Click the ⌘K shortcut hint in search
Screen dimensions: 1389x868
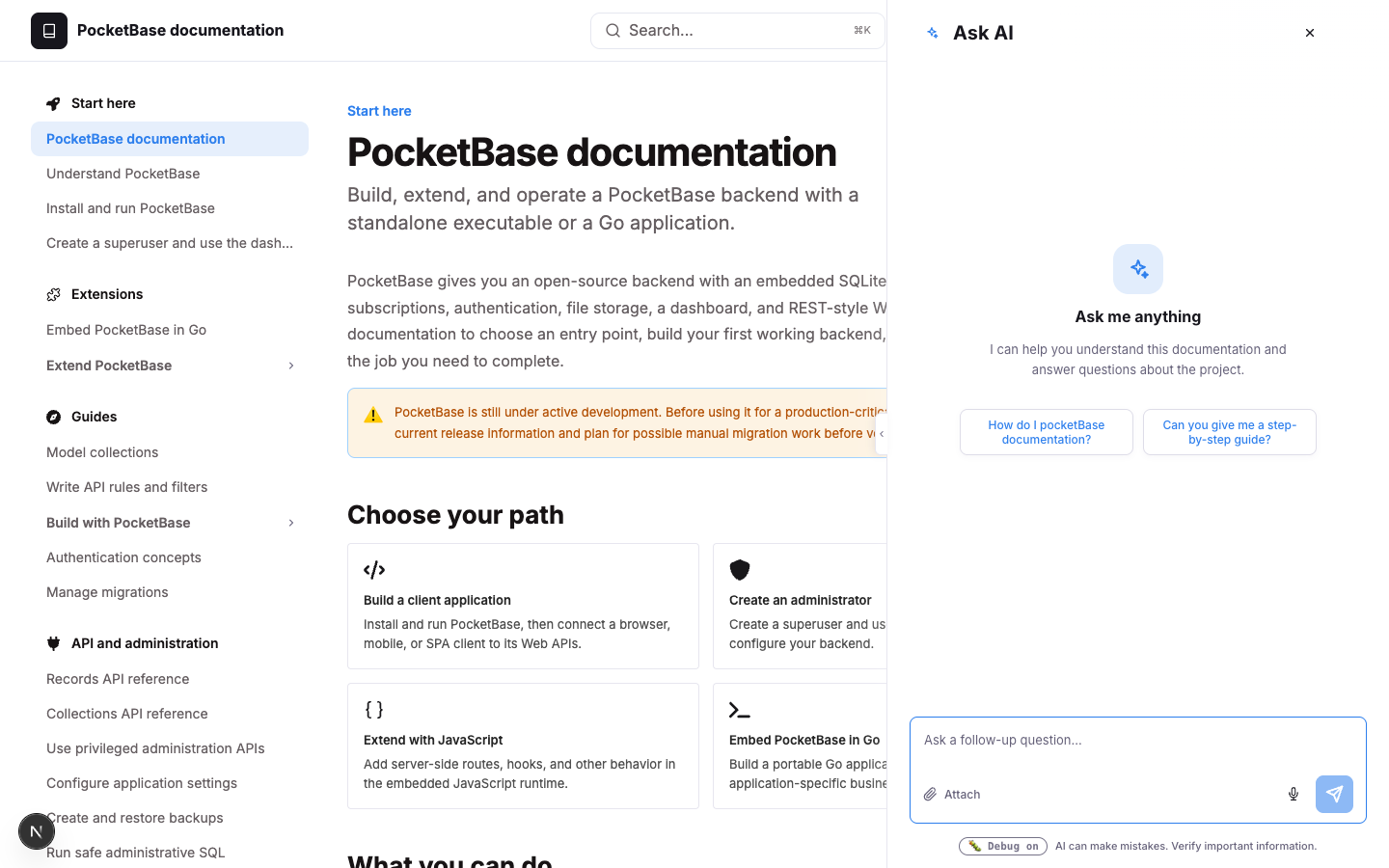click(862, 31)
